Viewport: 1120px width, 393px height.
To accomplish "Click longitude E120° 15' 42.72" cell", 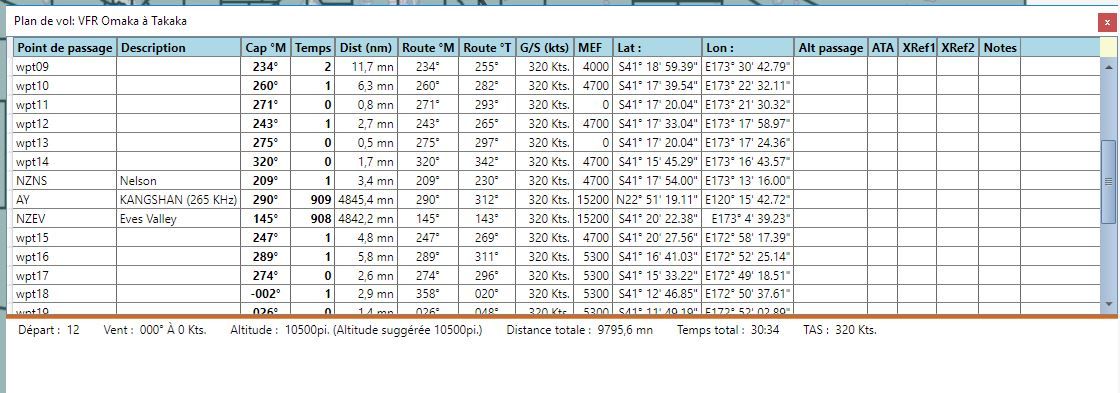I will point(748,199).
